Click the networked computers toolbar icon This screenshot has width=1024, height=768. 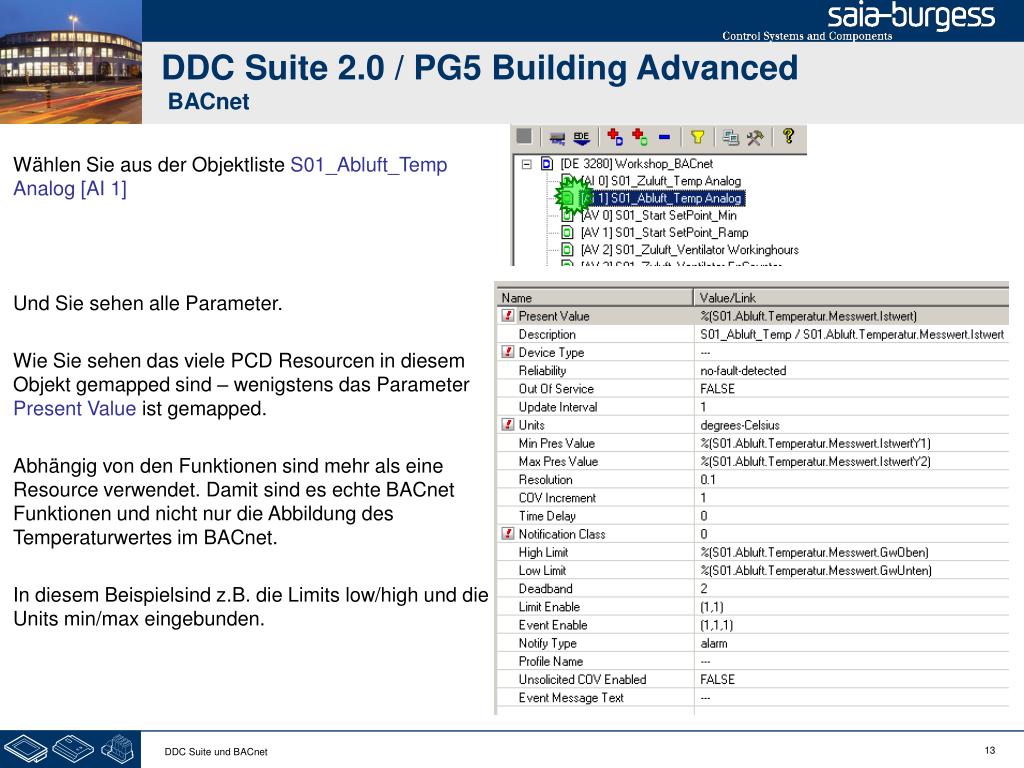[x=731, y=137]
